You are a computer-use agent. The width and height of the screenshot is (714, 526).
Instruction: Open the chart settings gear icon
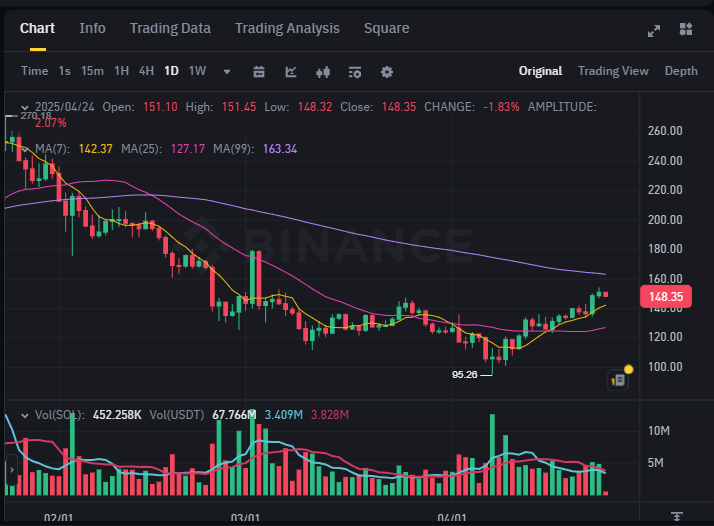387,71
